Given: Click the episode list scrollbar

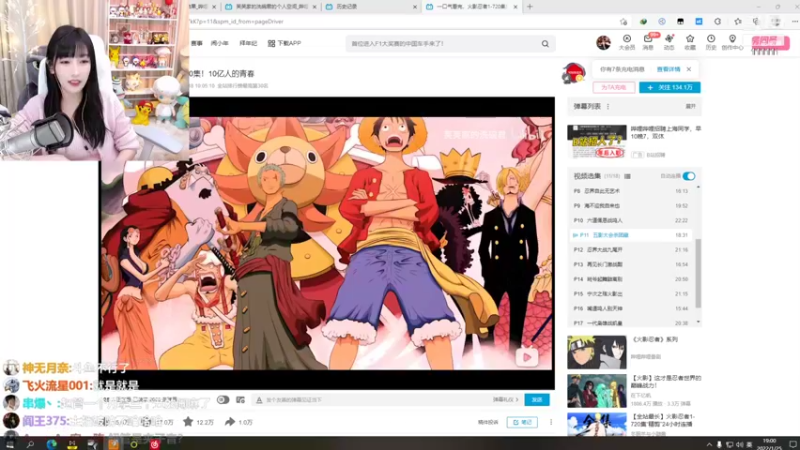Looking at the screenshot, I should [x=698, y=273].
